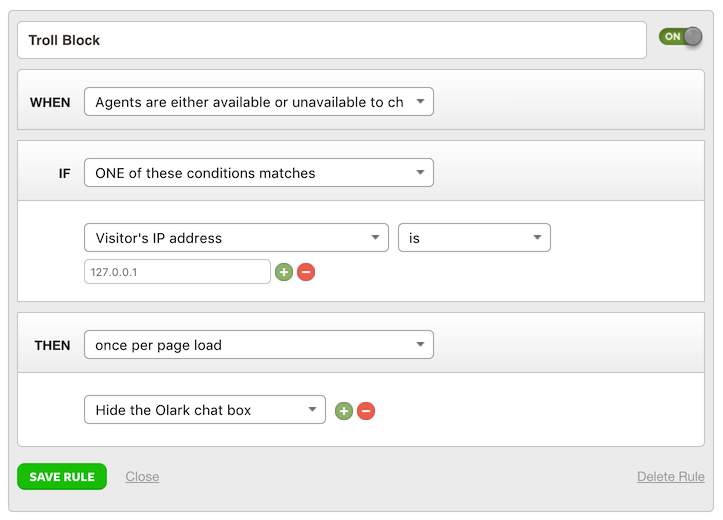Remove the Hide chat box action

pyautogui.click(x=366, y=411)
